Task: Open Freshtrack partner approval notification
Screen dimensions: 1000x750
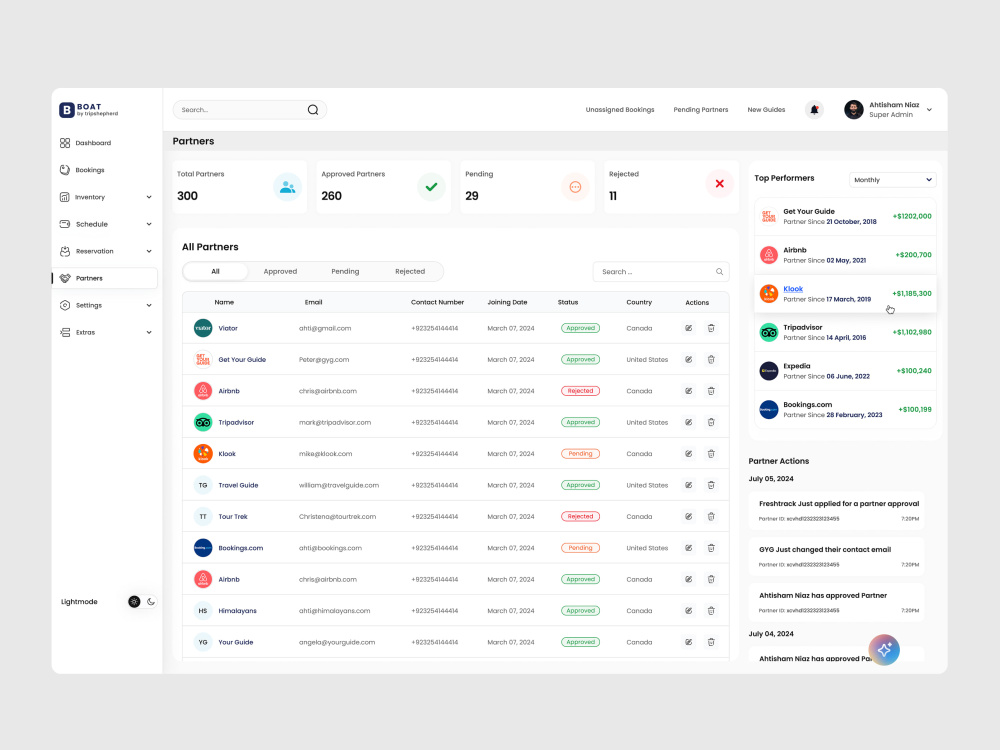Action: click(837, 510)
